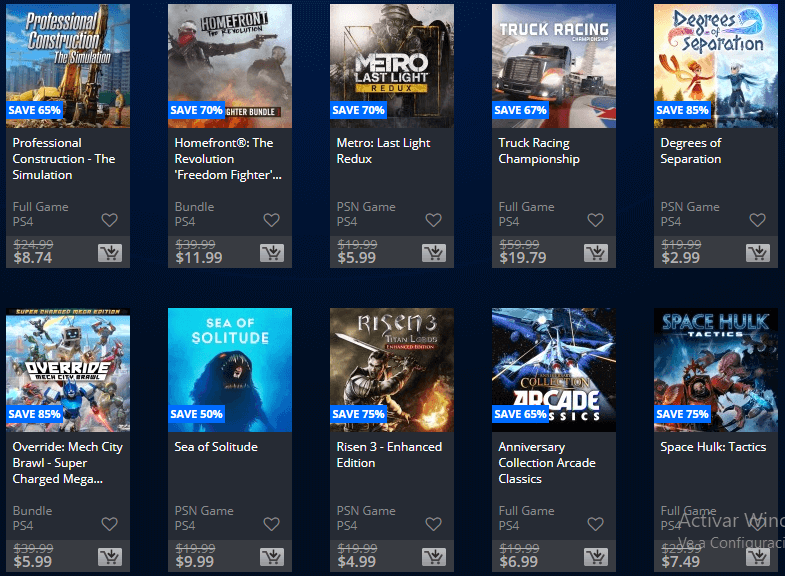Add Homefront: The Revolution bundle to cart

tap(272, 253)
